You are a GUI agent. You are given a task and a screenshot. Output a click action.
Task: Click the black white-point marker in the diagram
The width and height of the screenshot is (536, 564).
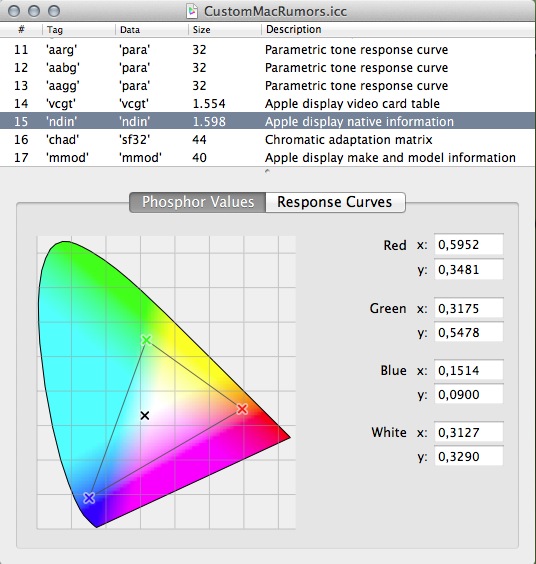click(145, 415)
